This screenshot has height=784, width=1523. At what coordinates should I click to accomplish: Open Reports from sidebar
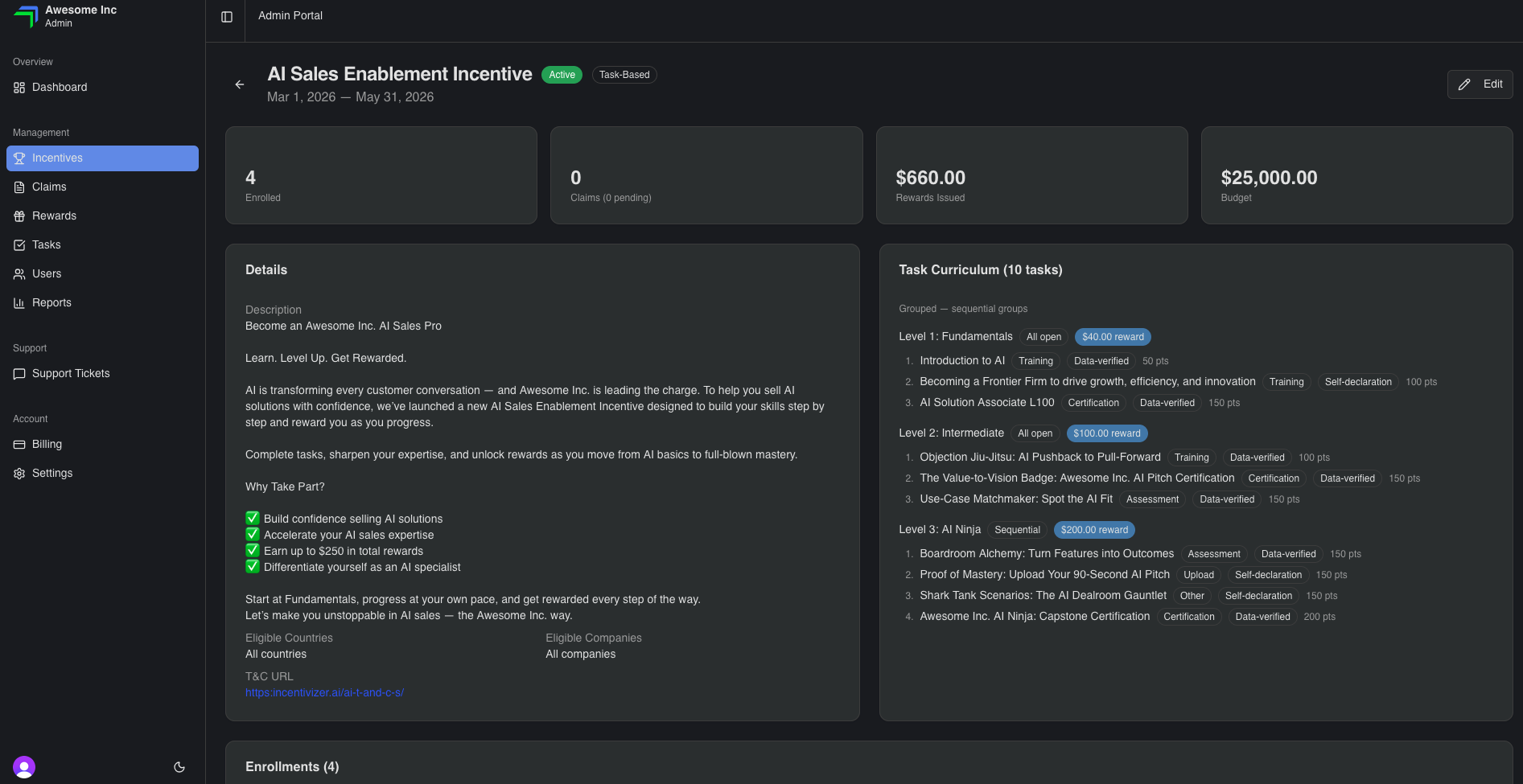coord(102,303)
